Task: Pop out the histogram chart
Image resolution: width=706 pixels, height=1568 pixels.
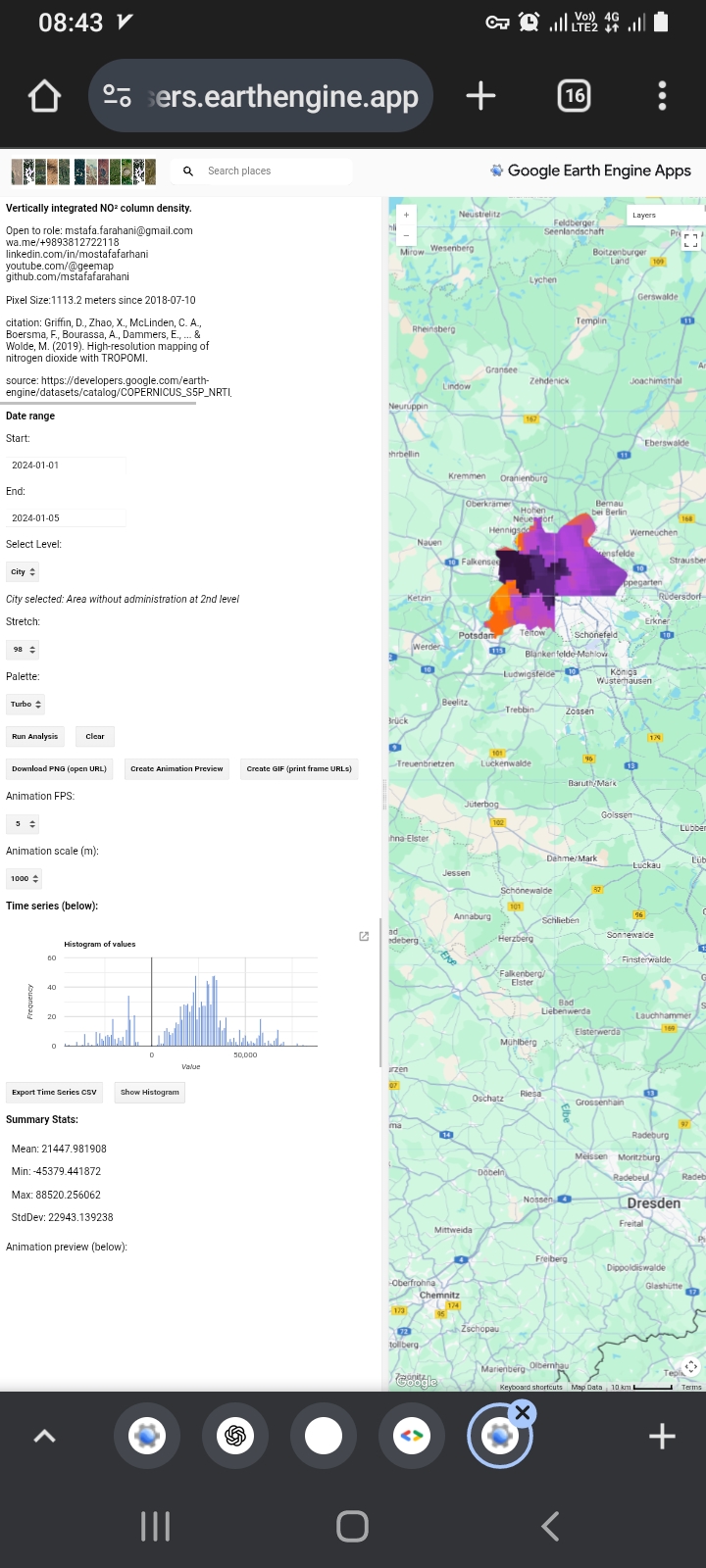Action: coord(364,937)
